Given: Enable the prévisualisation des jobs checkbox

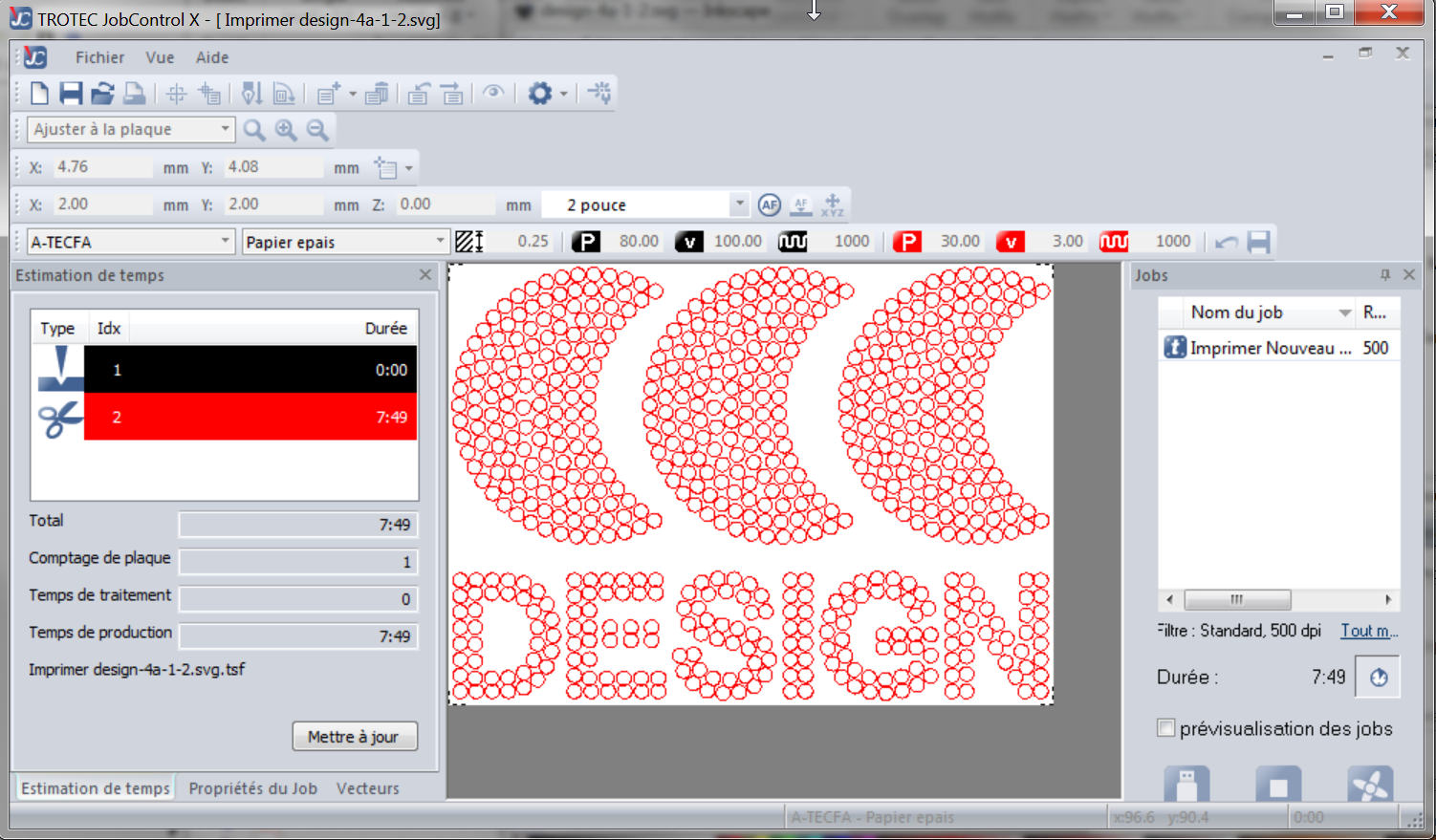Looking at the screenshot, I should coord(1166,728).
